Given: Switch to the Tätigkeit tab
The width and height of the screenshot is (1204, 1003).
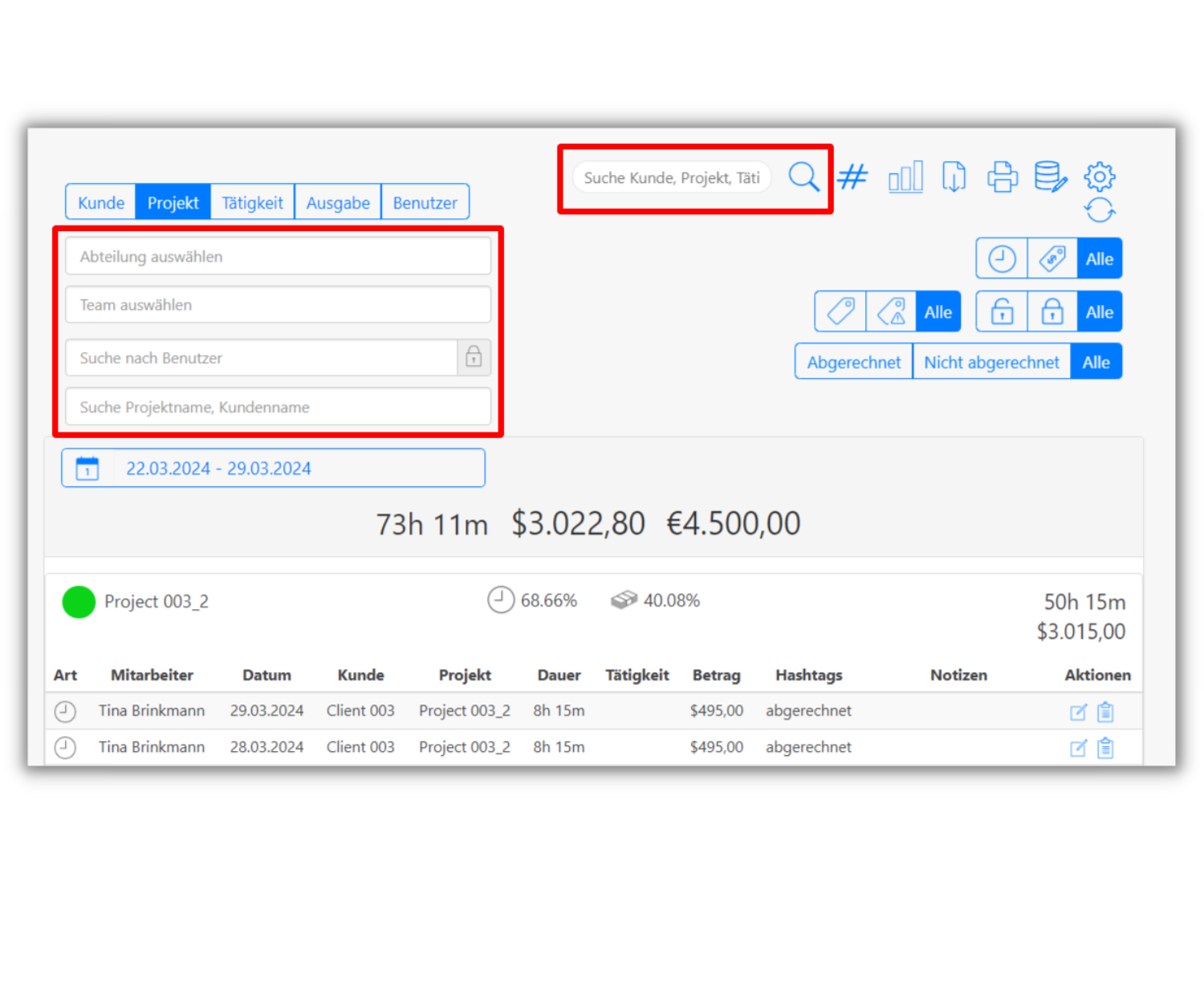Looking at the screenshot, I should tap(252, 203).
